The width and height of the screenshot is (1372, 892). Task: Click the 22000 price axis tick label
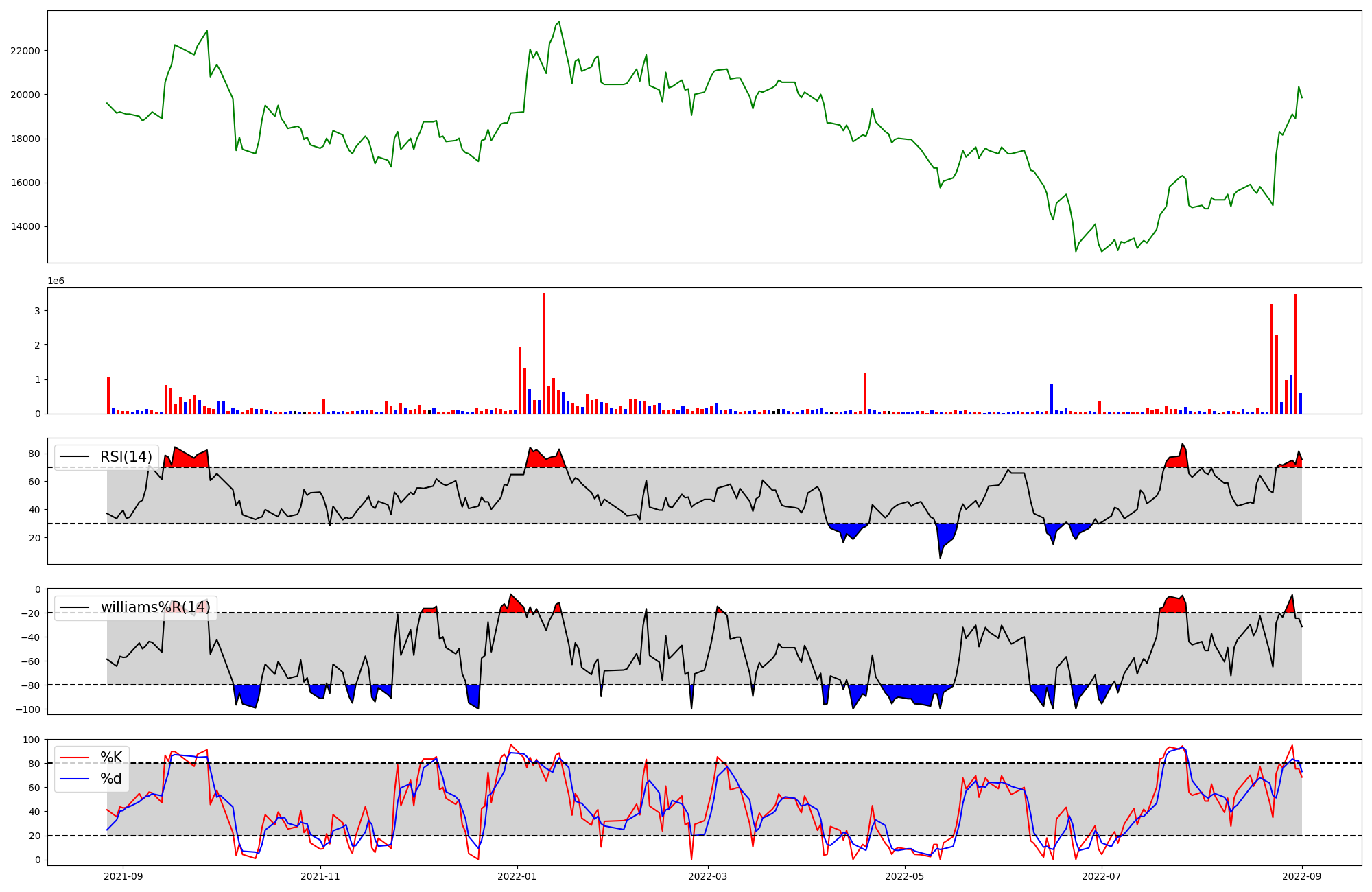tap(25, 51)
